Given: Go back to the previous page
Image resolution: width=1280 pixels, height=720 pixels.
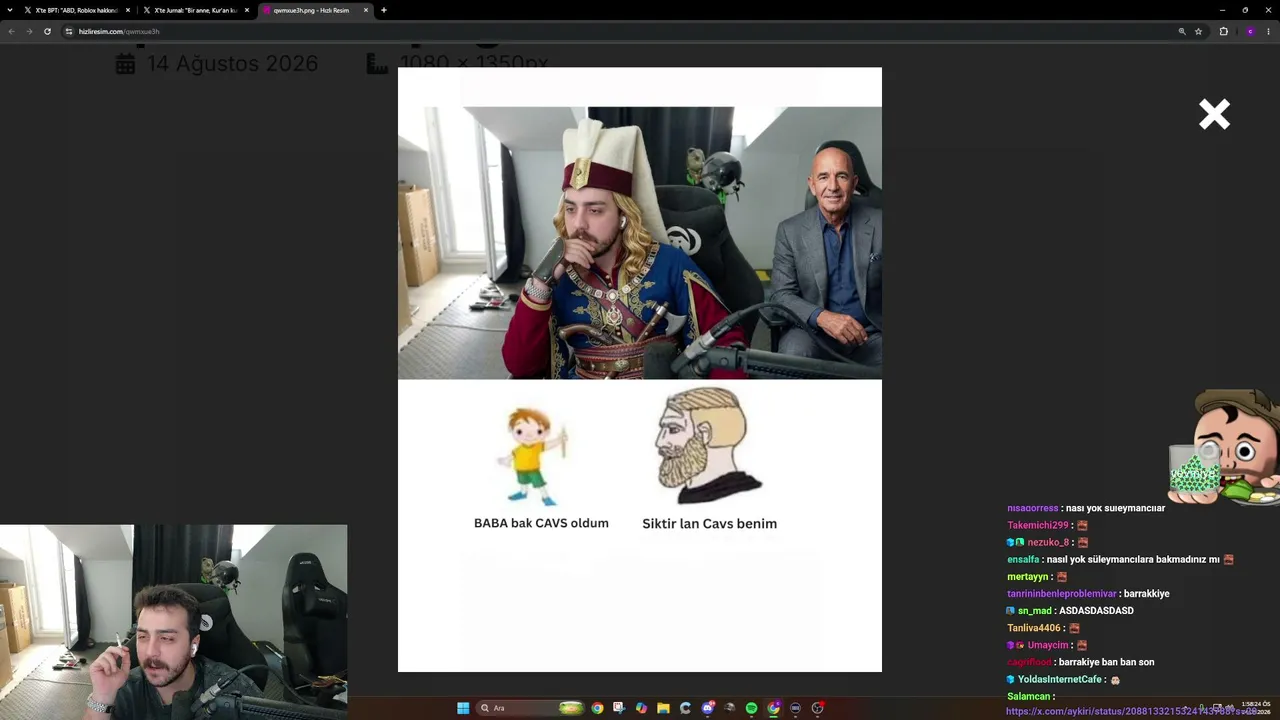Looking at the screenshot, I should pyautogui.click(x=11, y=31).
